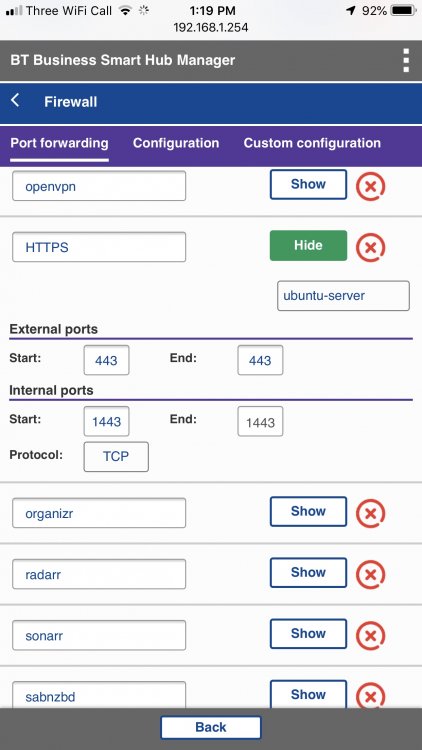Image resolution: width=422 pixels, height=750 pixels.
Task: Remove the HTTPS port forwarding rule
Action: tap(371, 247)
